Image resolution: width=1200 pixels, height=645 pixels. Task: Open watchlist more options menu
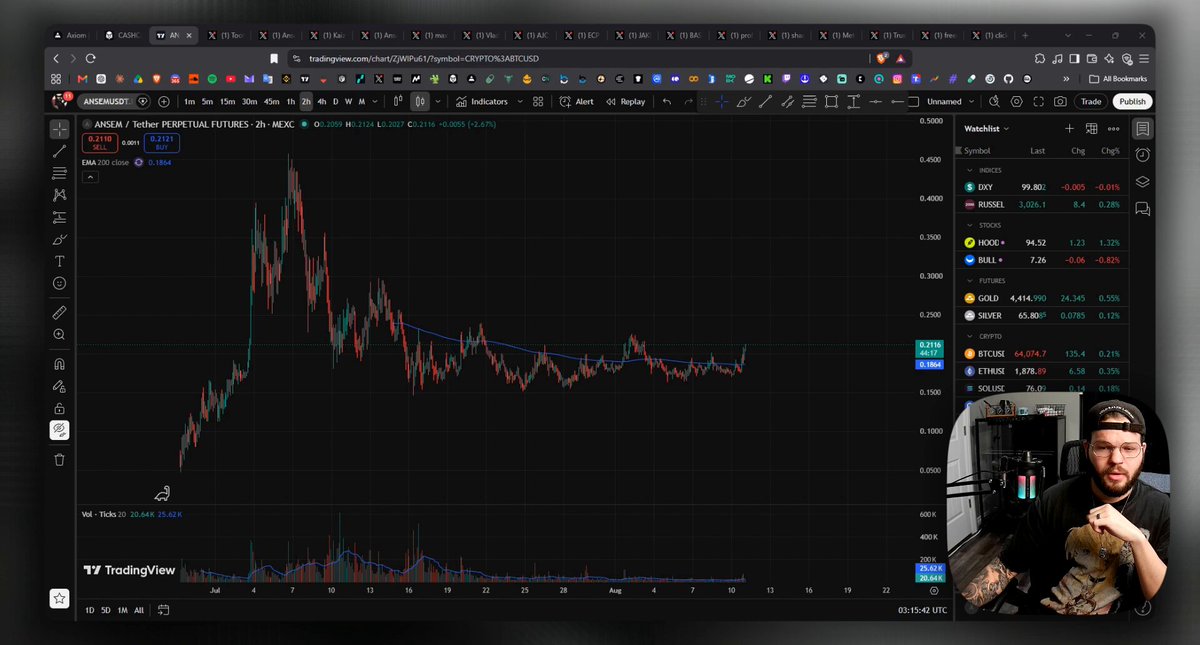1113,129
